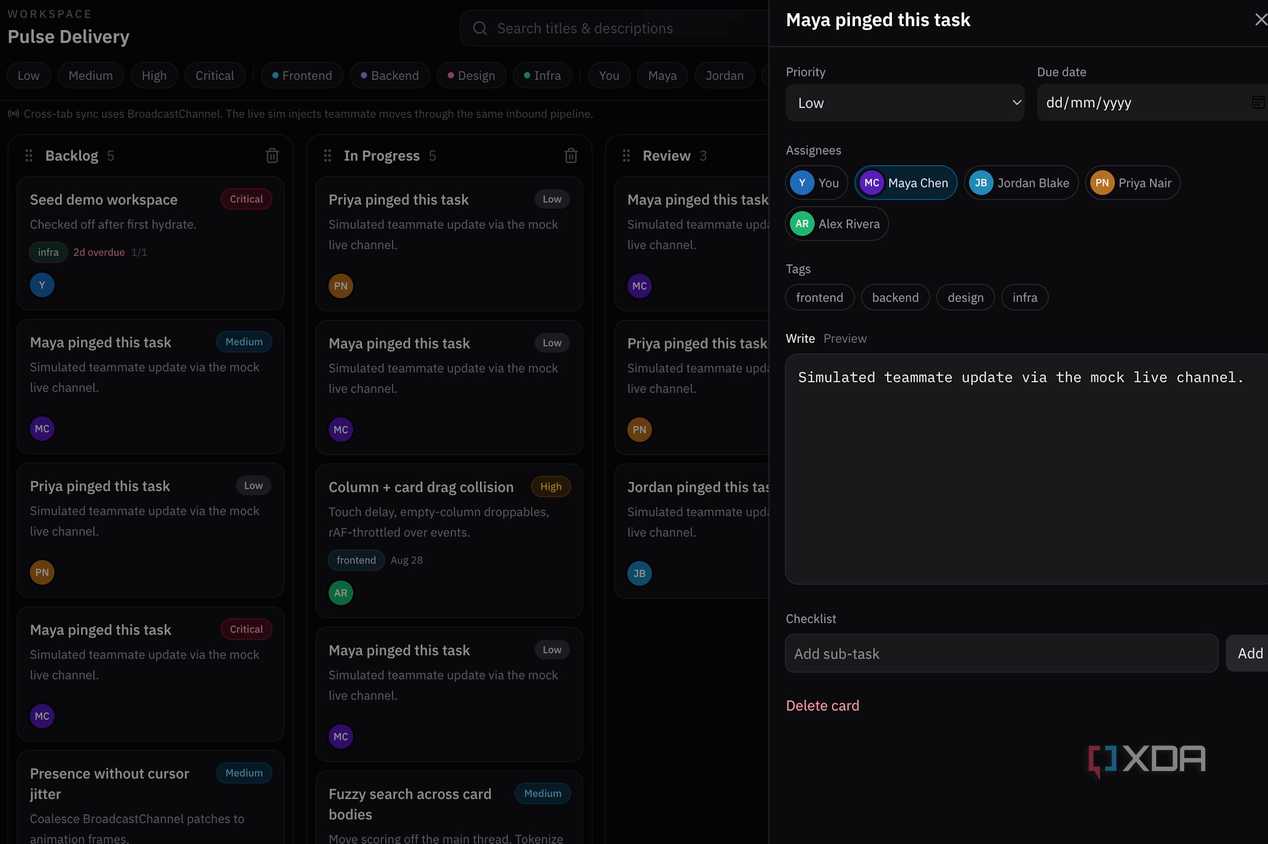Assign Priya Nair to the card
The image size is (1268, 844).
(x=1133, y=183)
